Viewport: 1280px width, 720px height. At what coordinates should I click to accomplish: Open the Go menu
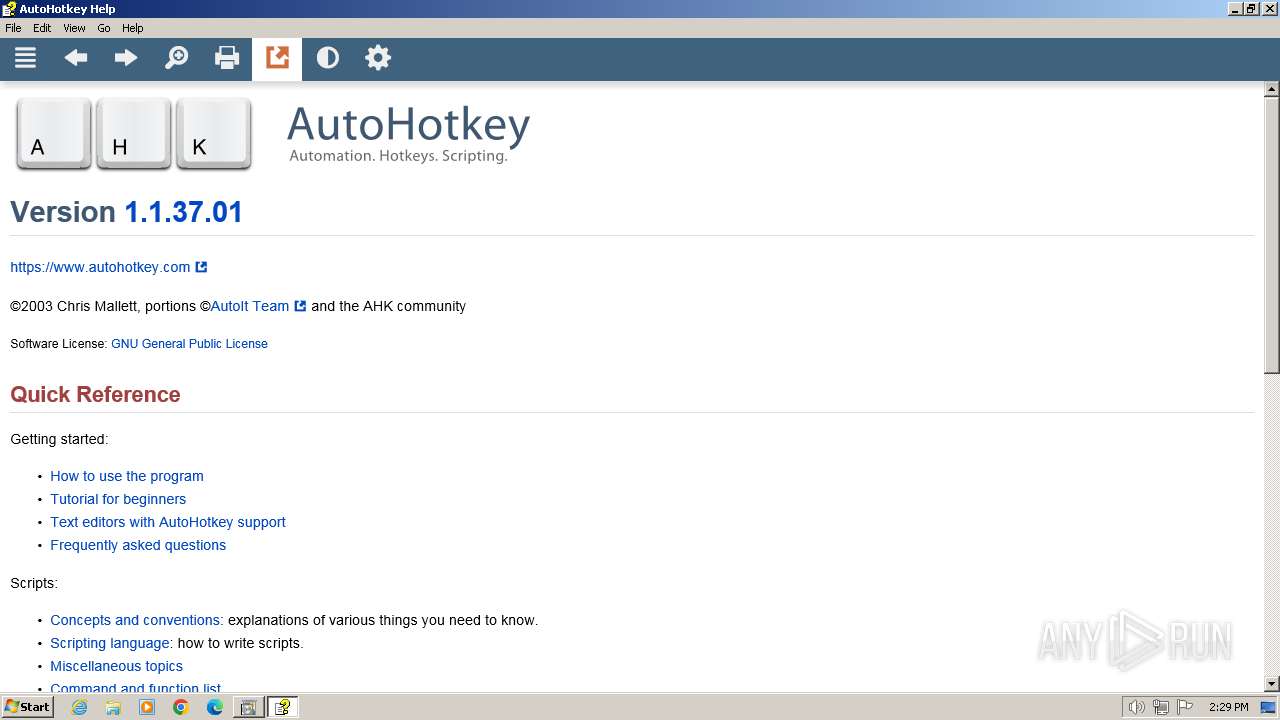pyautogui.click(x=104, y=28)
